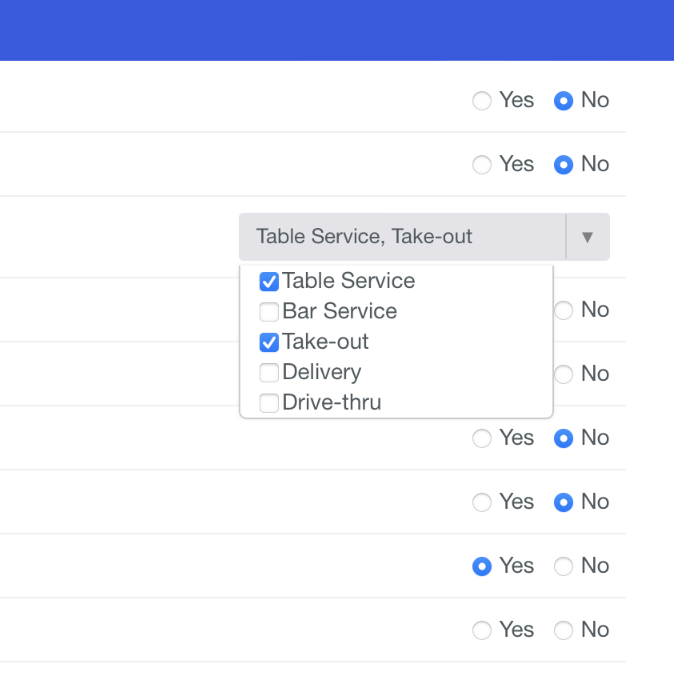This screenshot has height=674, width=674.
Task: Click No in first row below the dropdown list
Action: pyautogui.click(x=564, y=439)
